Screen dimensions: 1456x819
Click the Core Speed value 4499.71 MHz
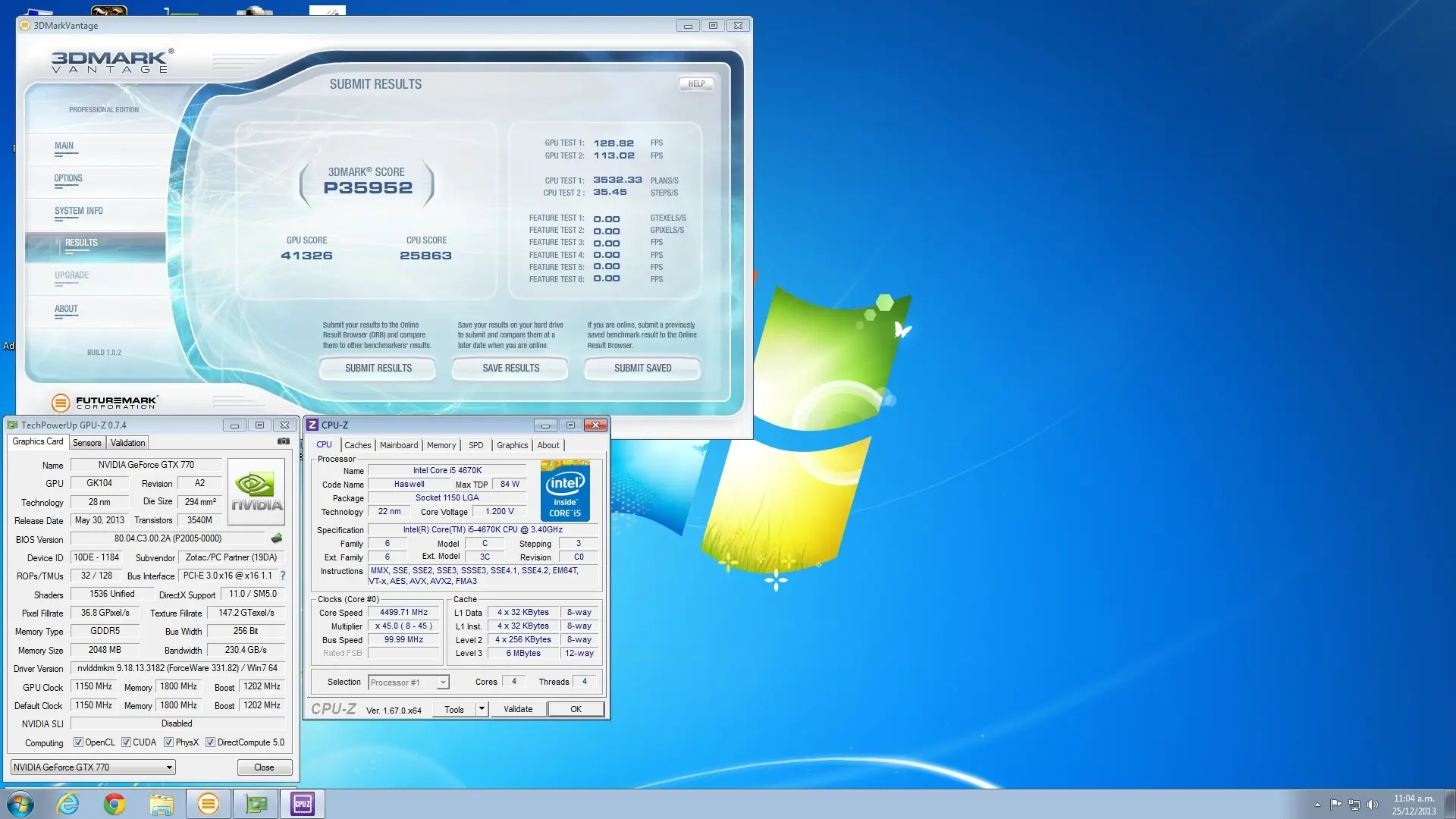point(403,613)
